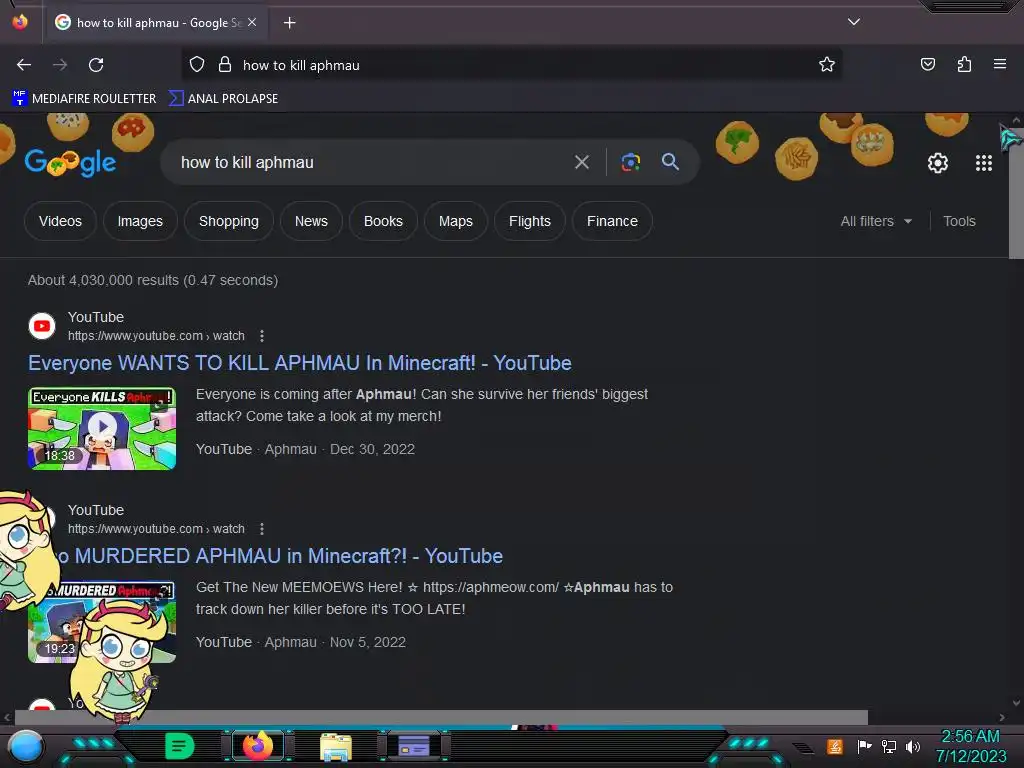Screen dimensions: 1024x768
Task: Open Action Center flag icon
Action: click(864, 746)
